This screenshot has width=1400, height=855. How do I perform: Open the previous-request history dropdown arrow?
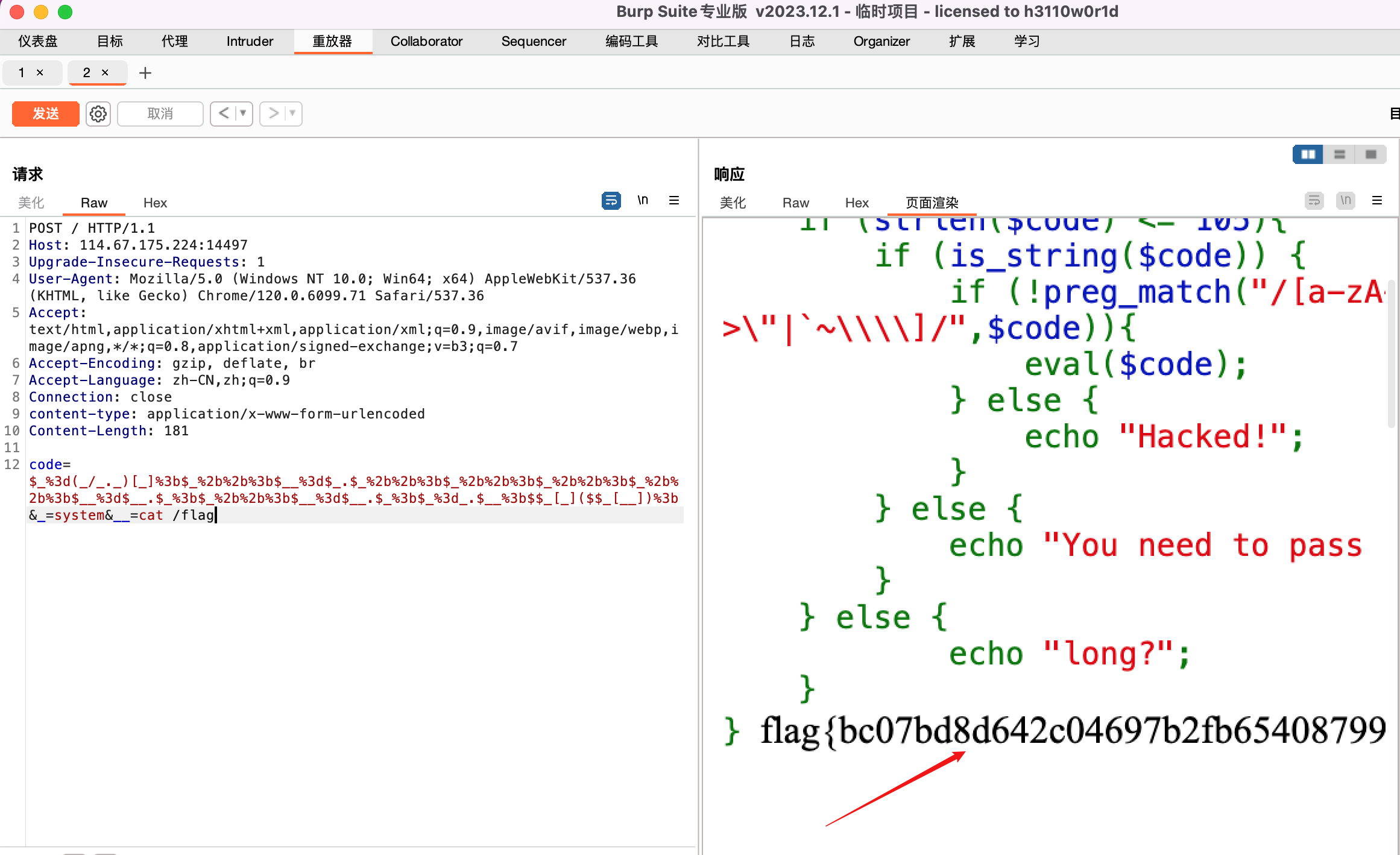tap(241, 113)
